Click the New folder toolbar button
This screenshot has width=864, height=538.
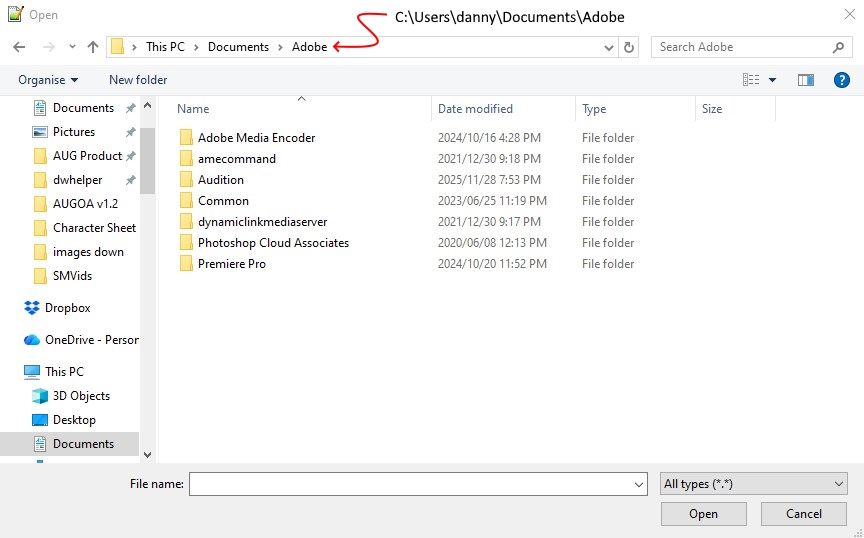(138, 80)
